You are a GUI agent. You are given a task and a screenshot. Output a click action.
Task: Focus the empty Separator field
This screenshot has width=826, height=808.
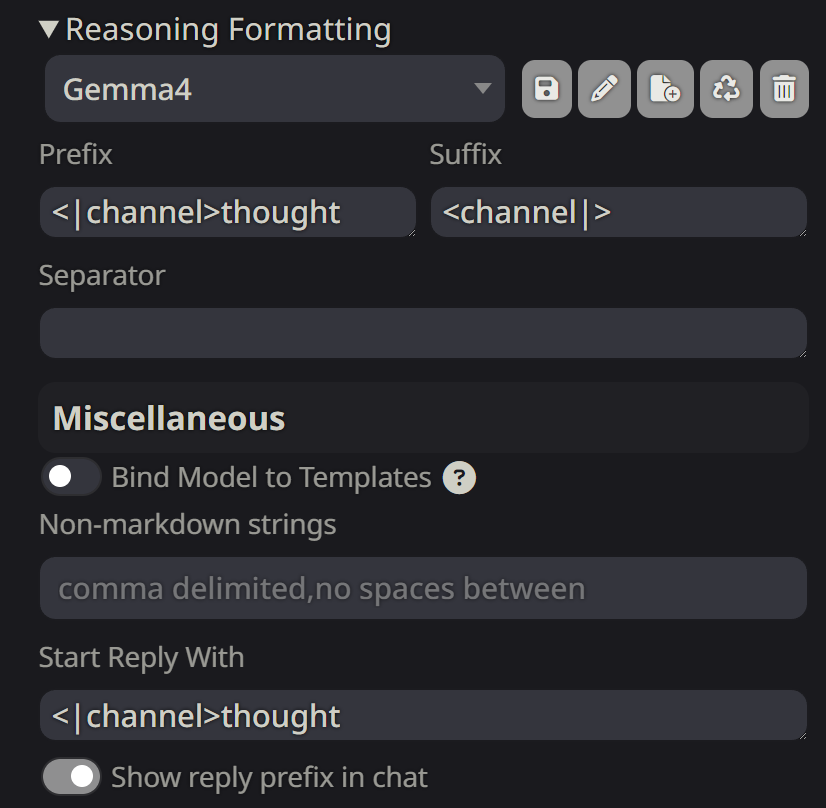click(x=420, y=333)
